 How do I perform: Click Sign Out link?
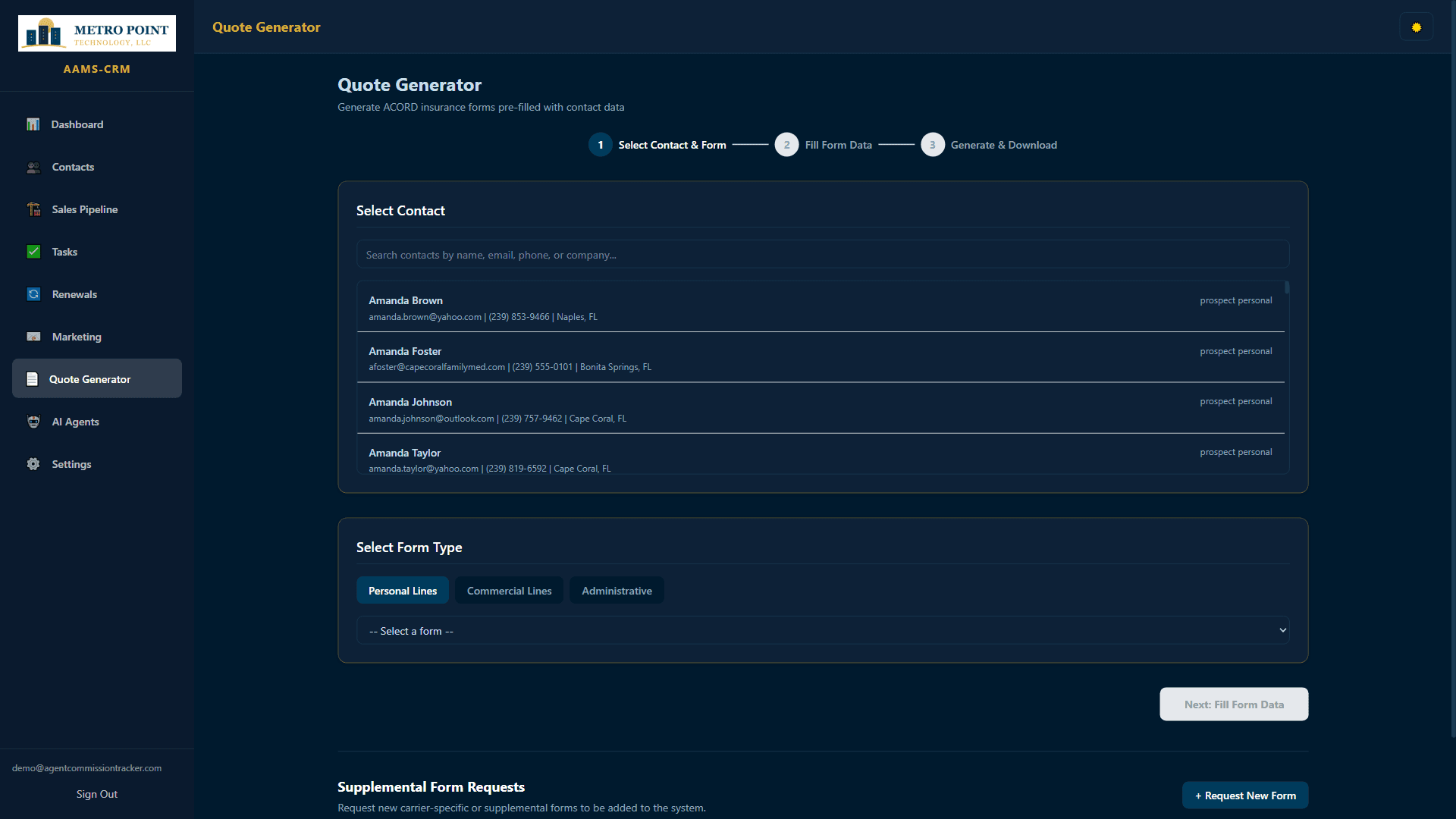point(97,794)
